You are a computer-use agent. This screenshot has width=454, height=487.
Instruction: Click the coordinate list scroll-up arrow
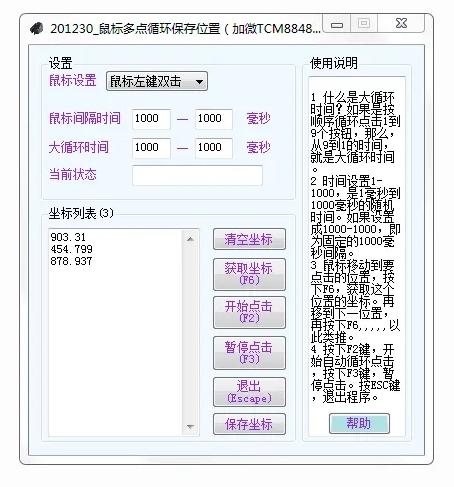(190, 239)
